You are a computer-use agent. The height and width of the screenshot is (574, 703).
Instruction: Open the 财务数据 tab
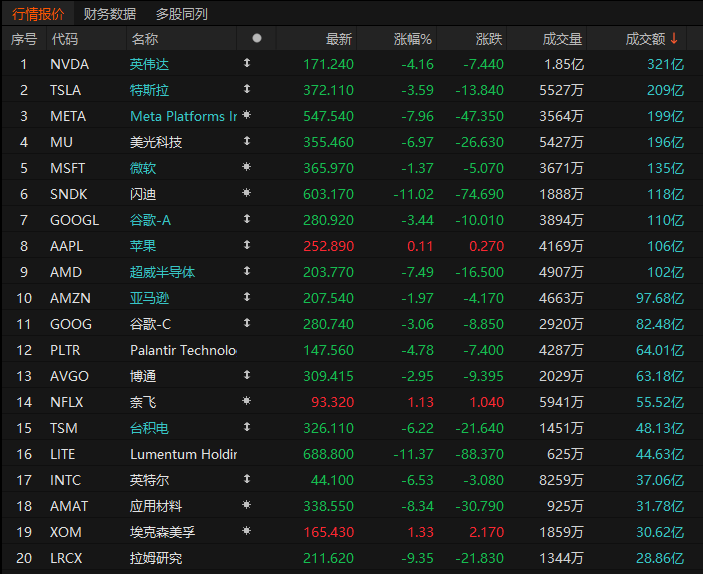tap(110, 14)
